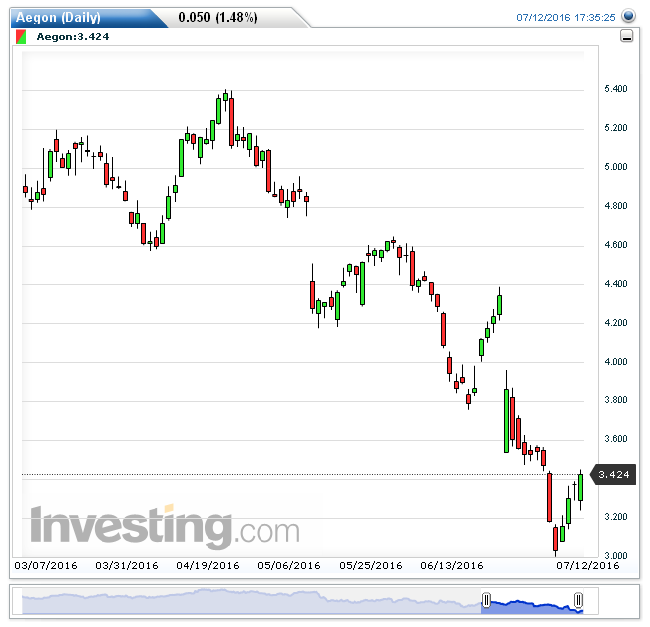Screen dimensions: 650x627
Task: Click the 05/25/2016 date label
Action: (x=371, y=566)
